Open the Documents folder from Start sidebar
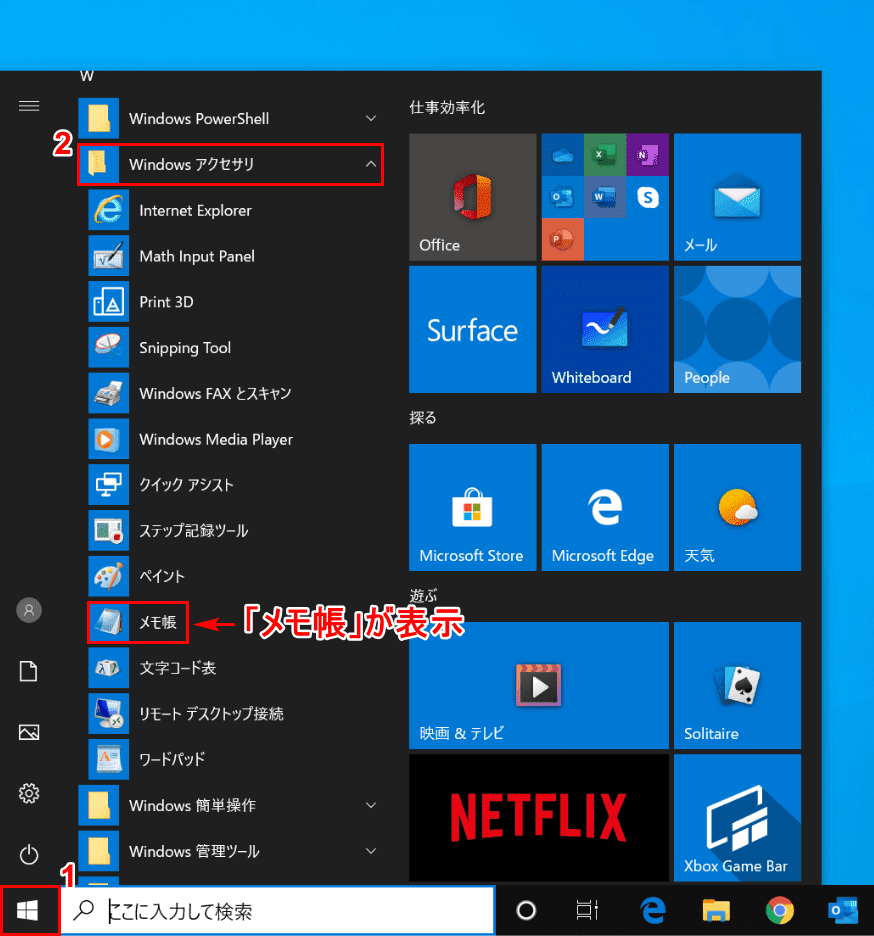 (x=29, y=671)
